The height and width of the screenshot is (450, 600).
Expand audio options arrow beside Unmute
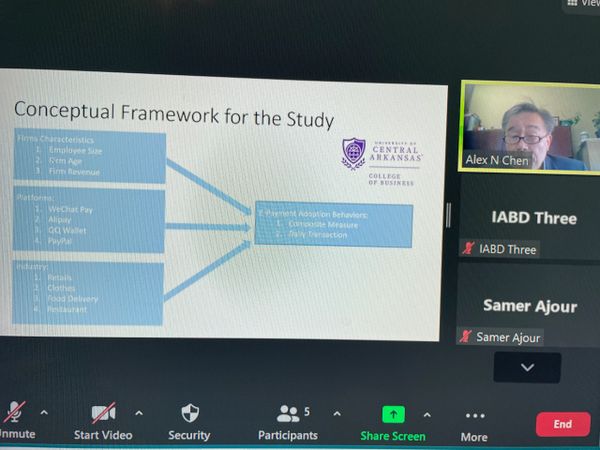pos(44,412)
